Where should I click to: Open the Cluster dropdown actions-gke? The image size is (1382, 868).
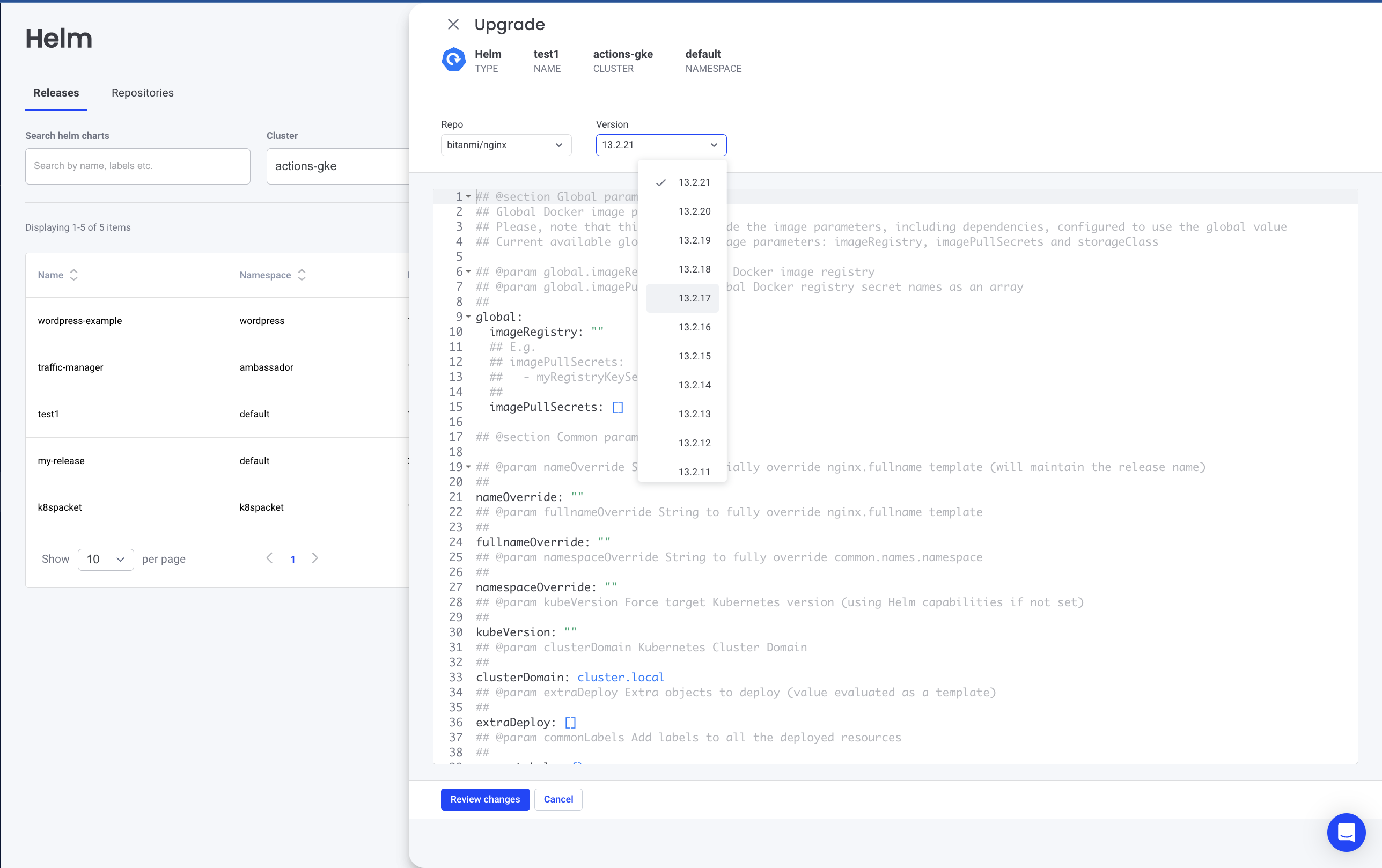coord(337,166)
